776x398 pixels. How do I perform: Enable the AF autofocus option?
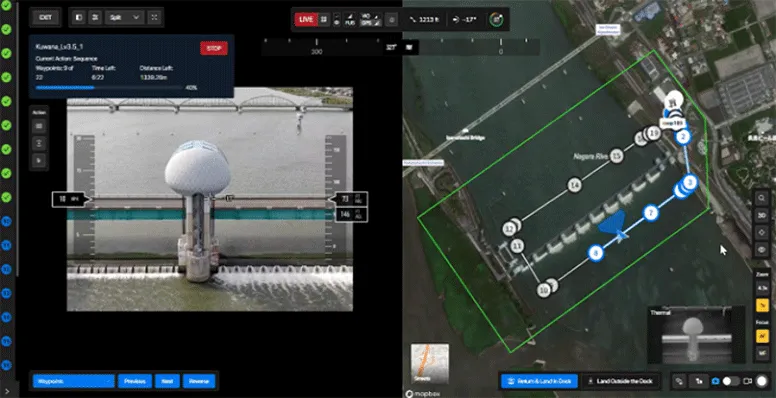(762, 337)
